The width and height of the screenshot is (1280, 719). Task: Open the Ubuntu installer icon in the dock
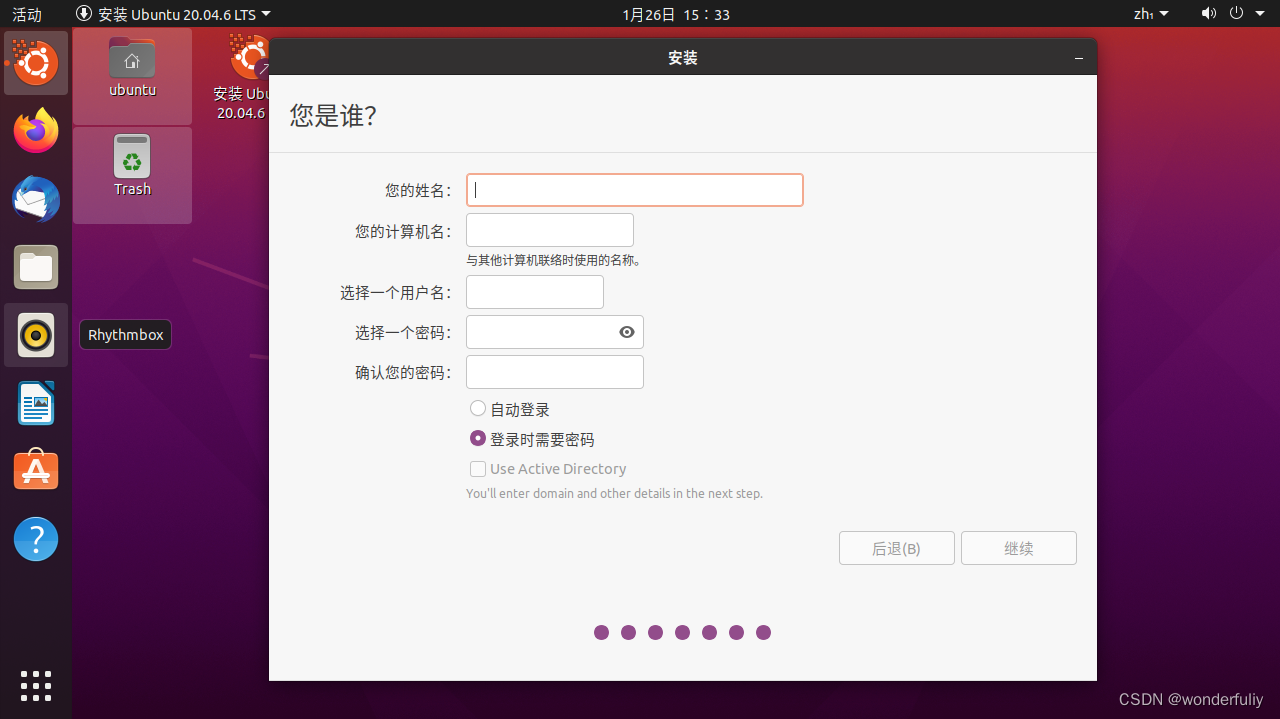(36, 63)
